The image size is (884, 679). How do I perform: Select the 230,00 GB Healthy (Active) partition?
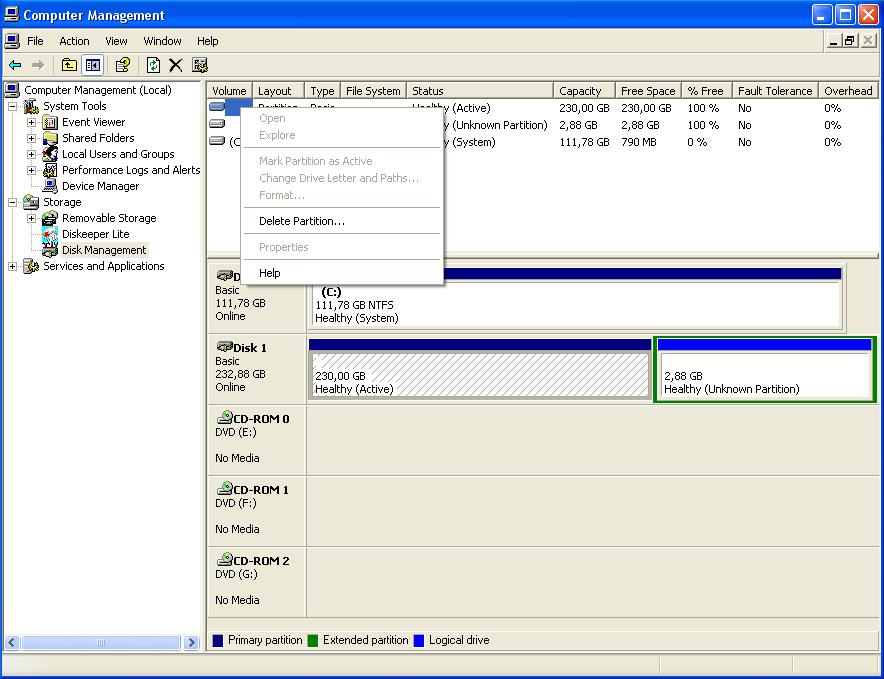(x=480, y=369)
